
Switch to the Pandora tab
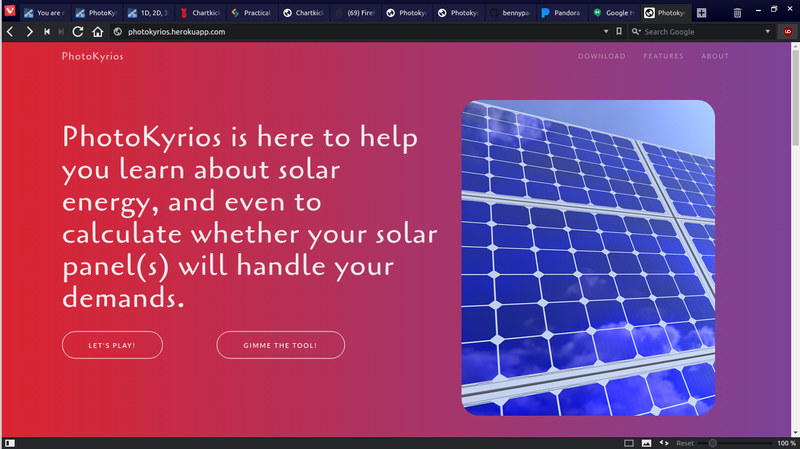(562, 13)
